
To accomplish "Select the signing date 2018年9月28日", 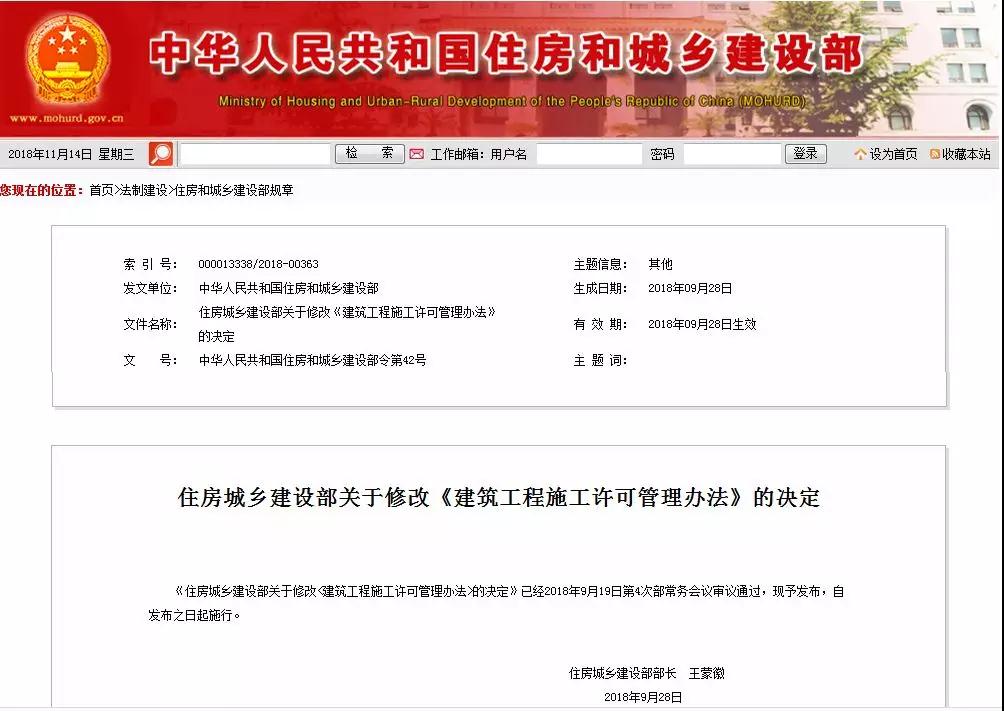I will coord(643,697).
